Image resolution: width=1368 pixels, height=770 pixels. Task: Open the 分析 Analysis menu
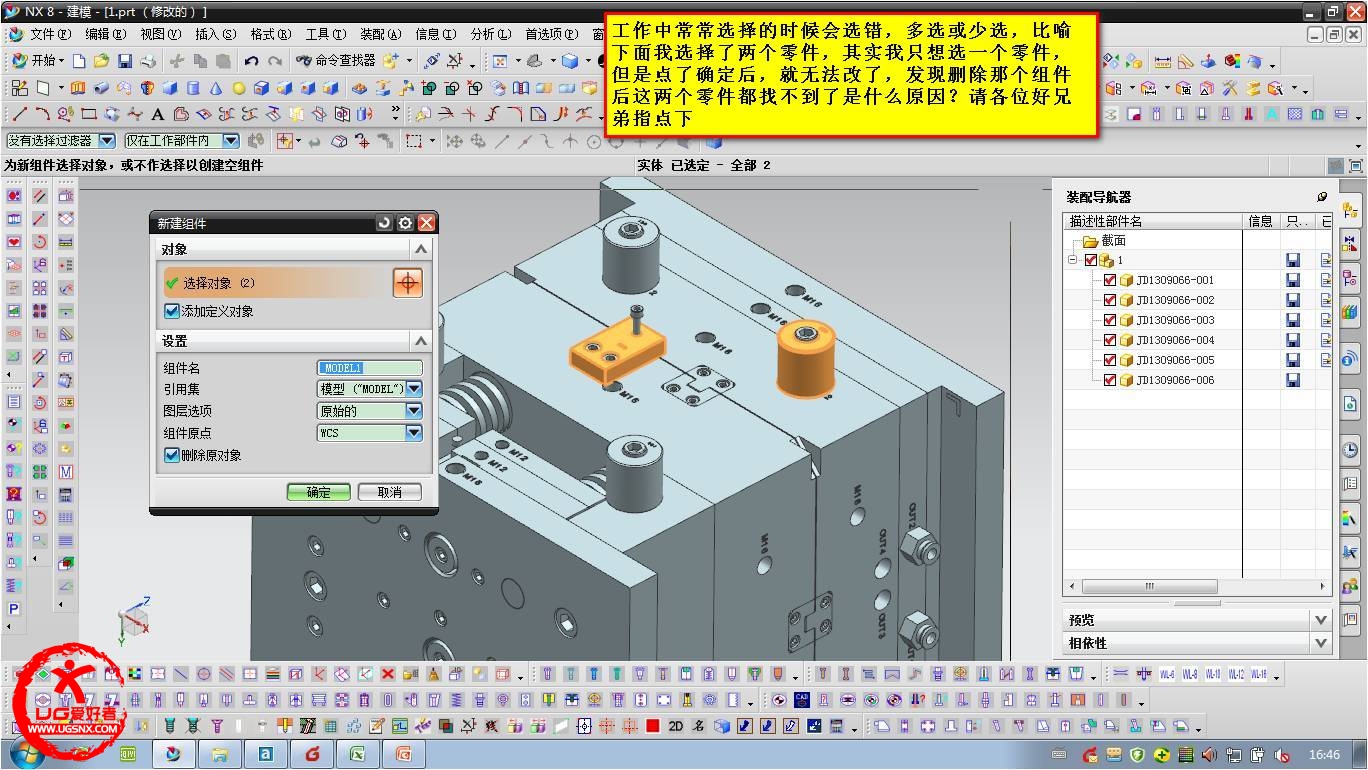[490, 34]
